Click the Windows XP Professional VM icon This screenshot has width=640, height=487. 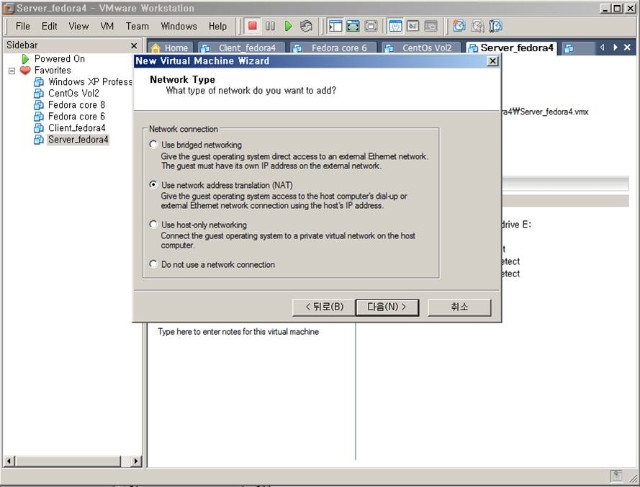point(39,82)
